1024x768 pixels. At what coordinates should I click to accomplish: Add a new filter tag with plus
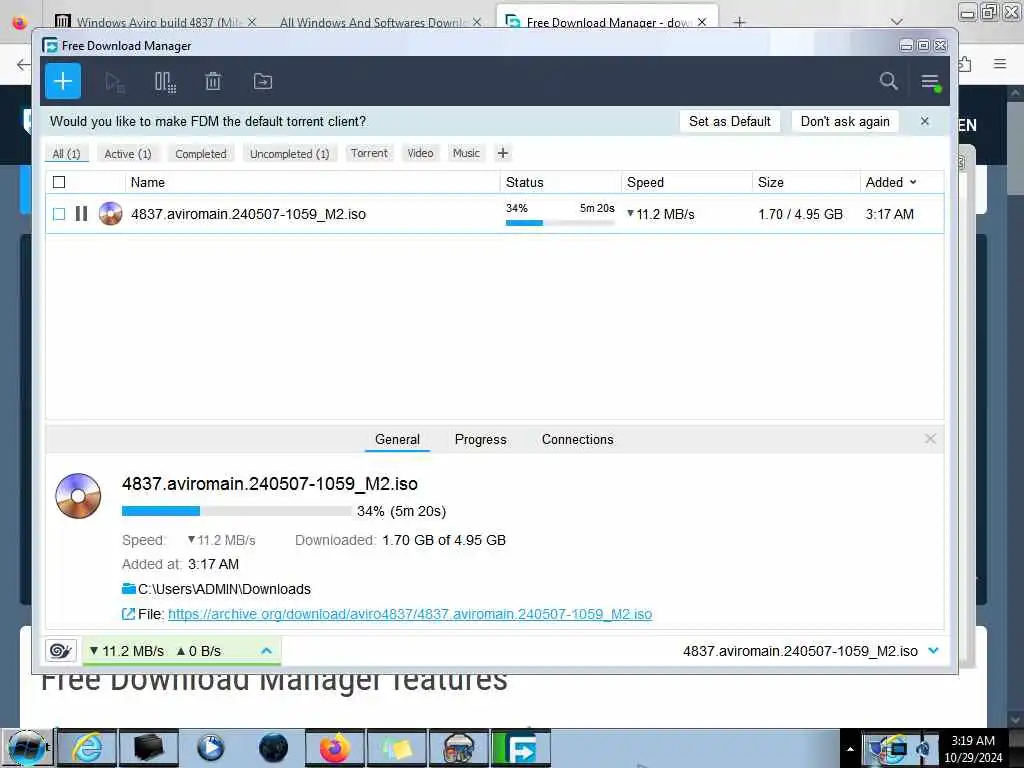pyautogui.click(x=503, y=153)
